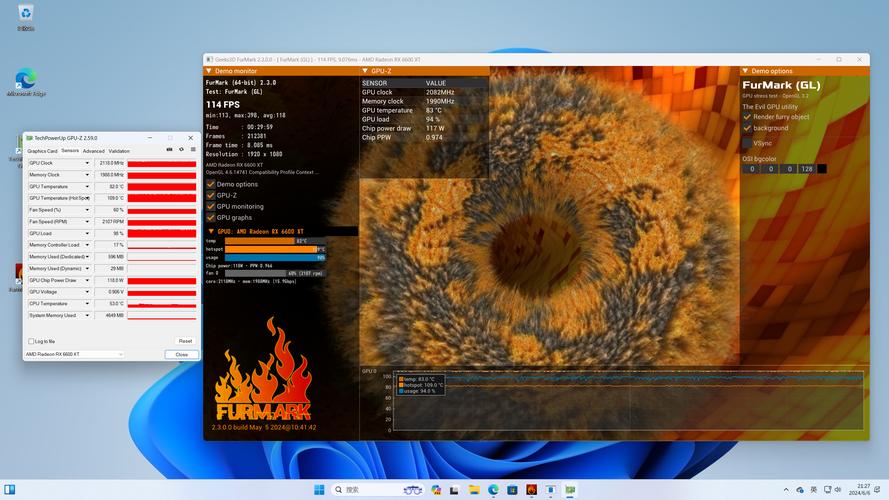889x500 pixels.
Task: Click the GPU-Z screenshot camera icon
Action: (x=168, y=151)
